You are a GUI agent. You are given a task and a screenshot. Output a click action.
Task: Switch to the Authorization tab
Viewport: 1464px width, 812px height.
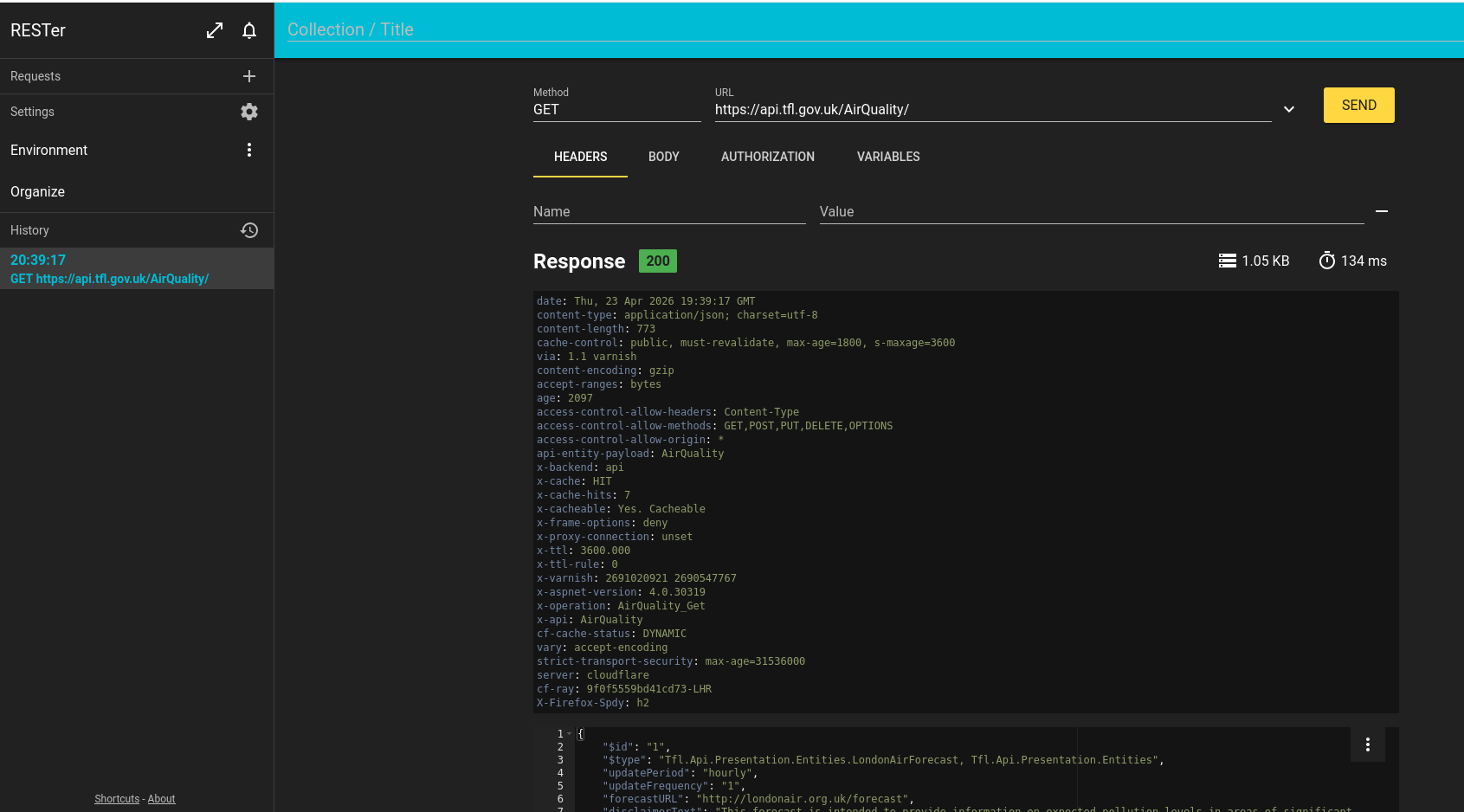click(x=767, y=157)
